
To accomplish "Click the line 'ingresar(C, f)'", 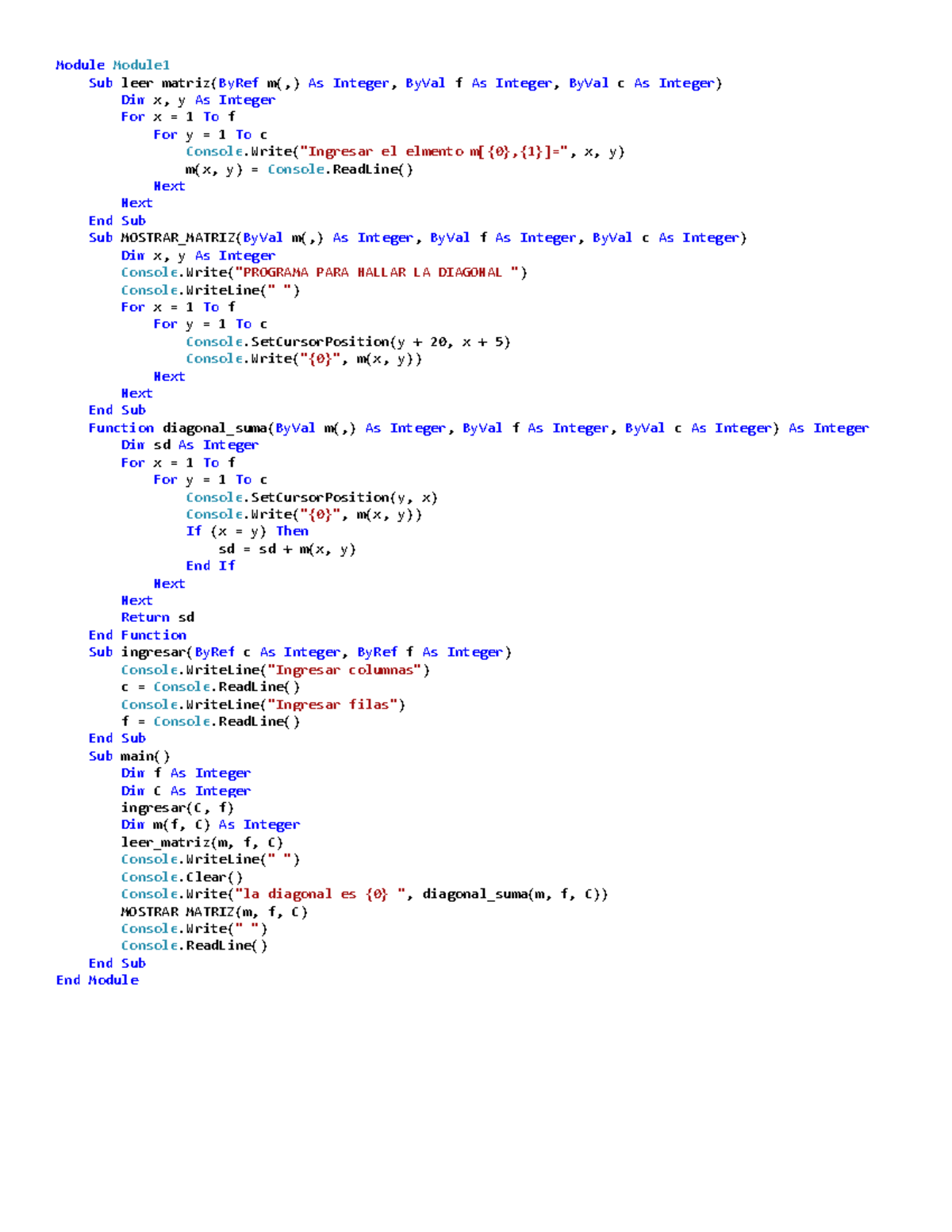I will pos(178,808).
